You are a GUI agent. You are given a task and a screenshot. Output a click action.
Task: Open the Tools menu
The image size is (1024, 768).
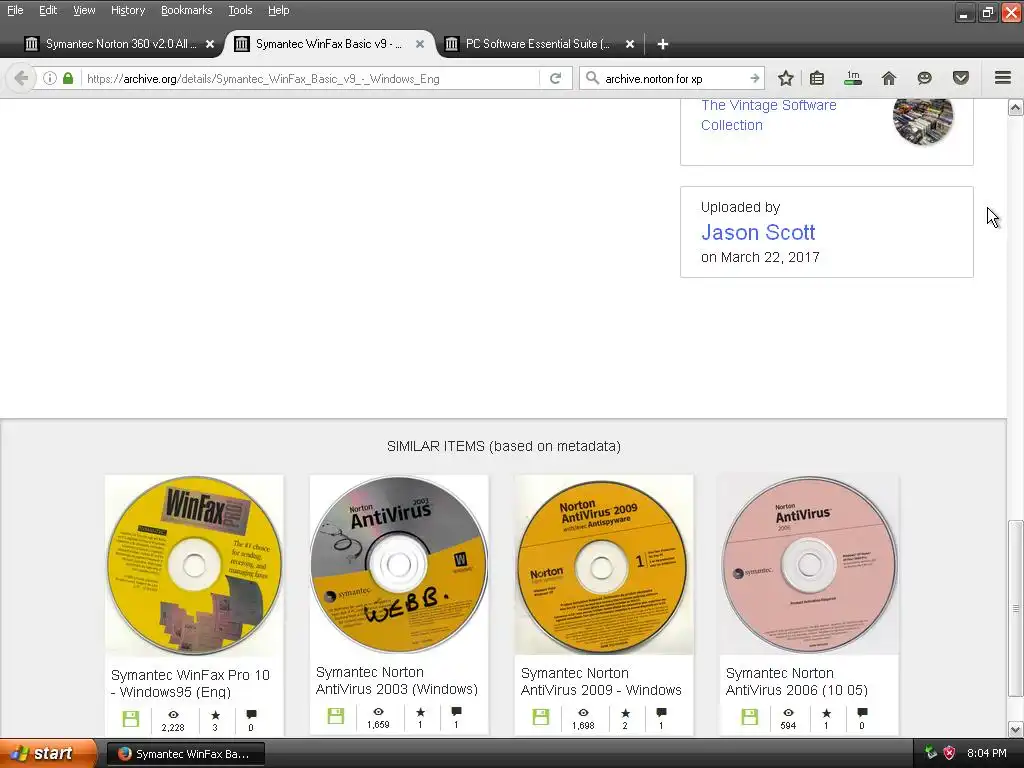(240, 10)
